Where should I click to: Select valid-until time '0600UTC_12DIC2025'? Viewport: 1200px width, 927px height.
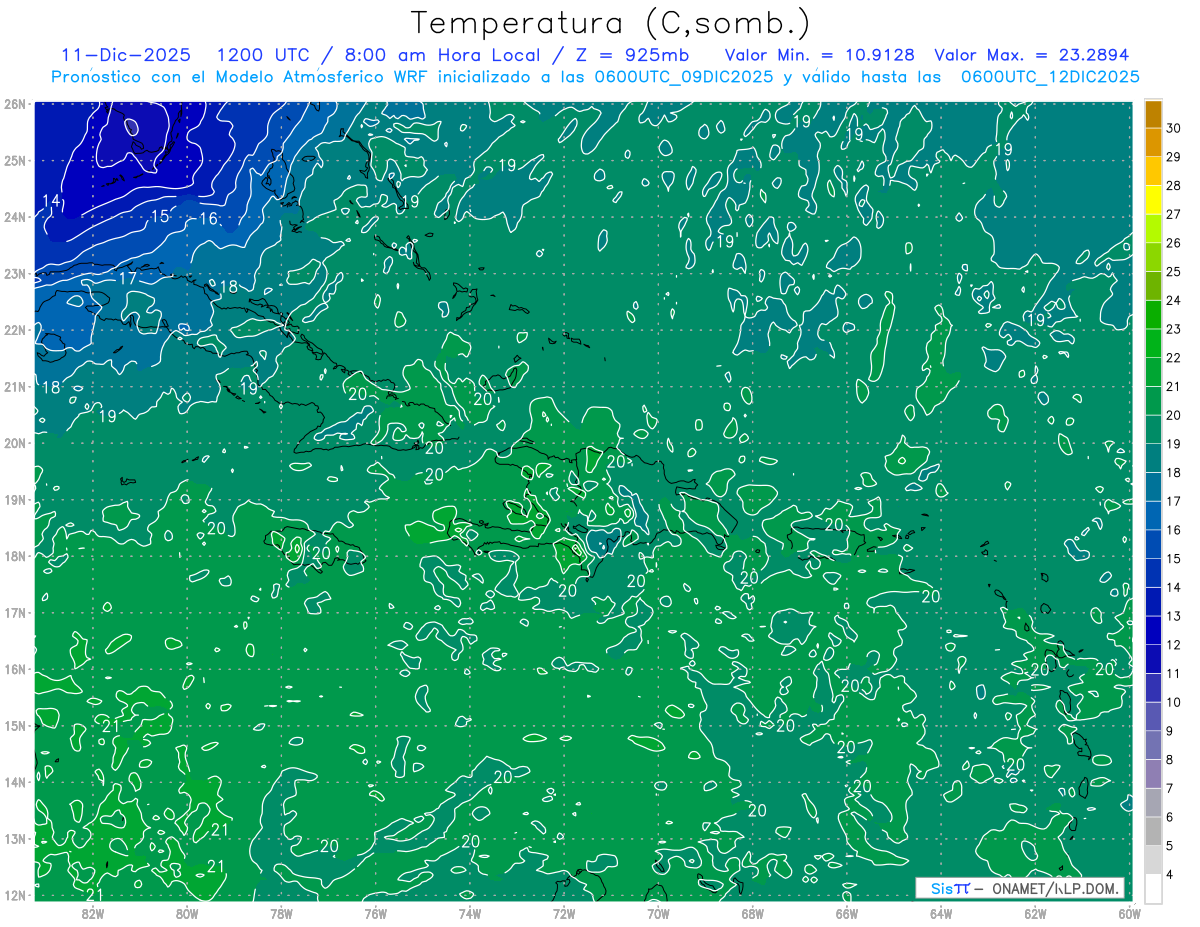point(1050,77)
